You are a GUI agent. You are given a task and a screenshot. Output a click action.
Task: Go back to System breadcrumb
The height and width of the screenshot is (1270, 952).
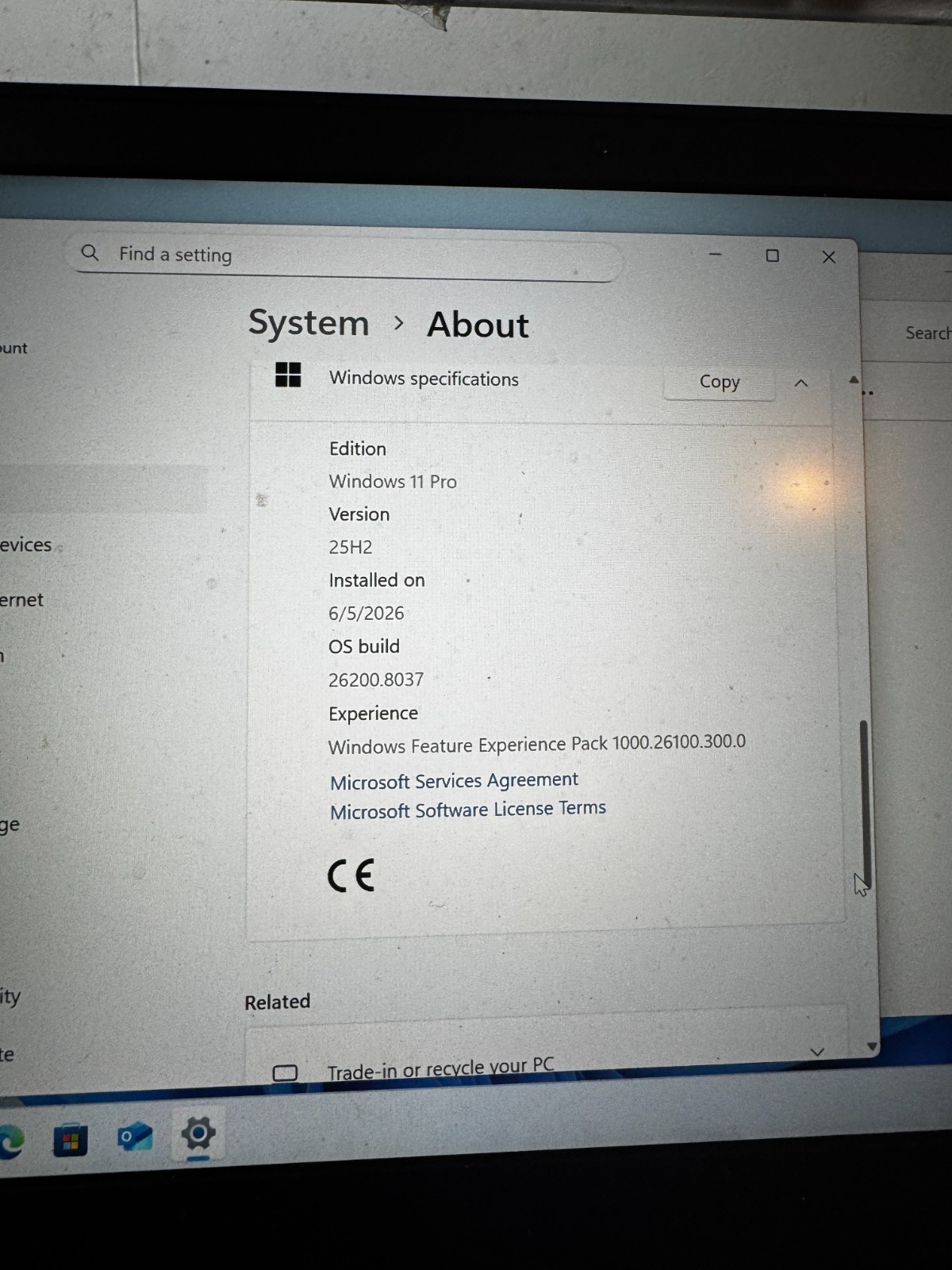point(309,322)
